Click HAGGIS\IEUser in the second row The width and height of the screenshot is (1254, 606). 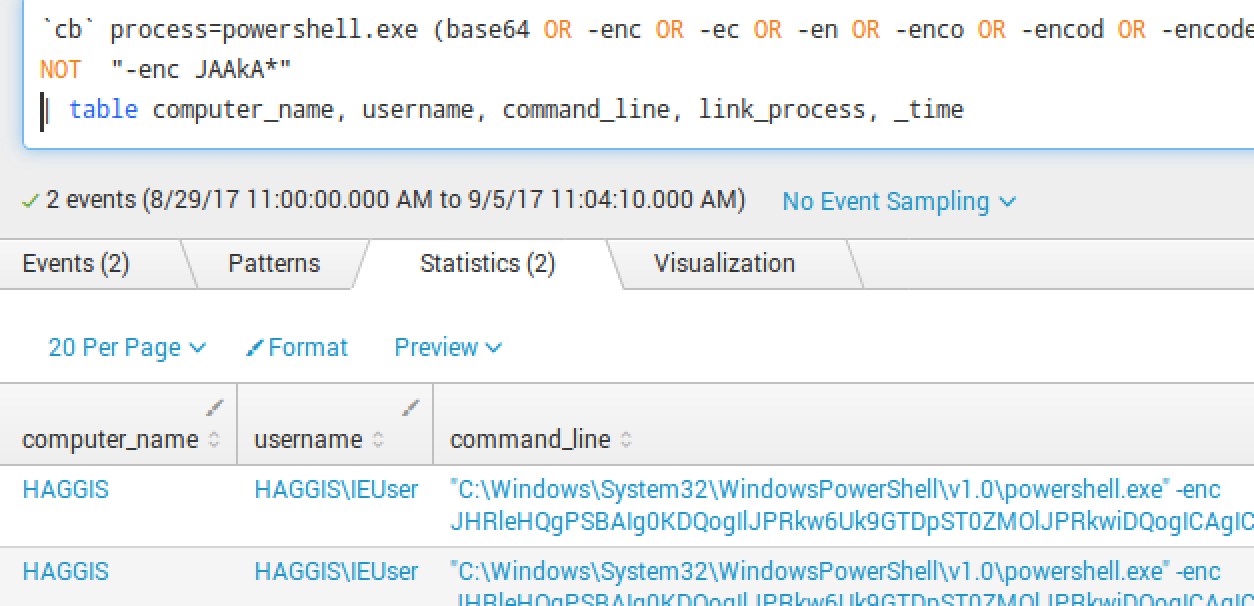point(336,572)
